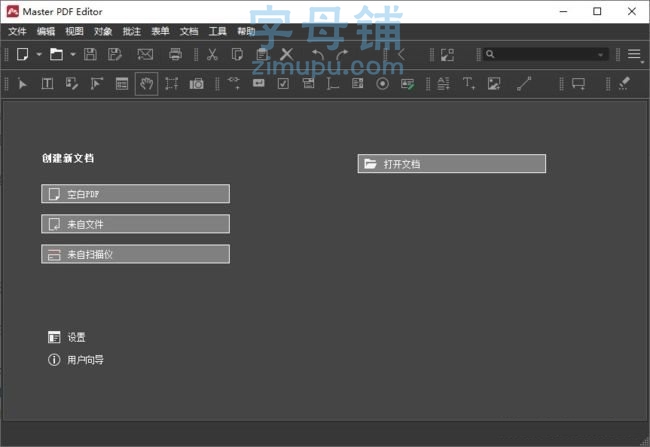
Task: Open the hamburger menu icon
Action: tap(634, 54)
